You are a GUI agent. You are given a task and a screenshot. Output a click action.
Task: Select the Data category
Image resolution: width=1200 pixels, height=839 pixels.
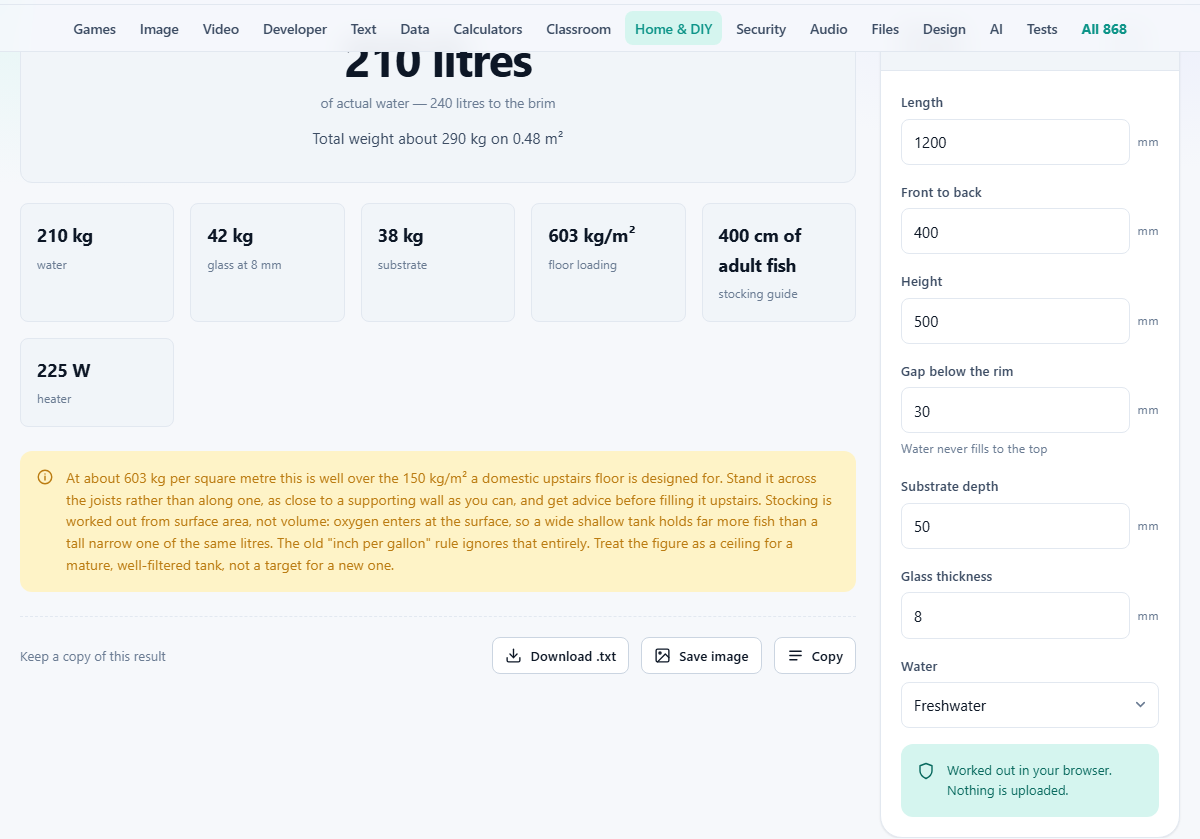[415, 29]
